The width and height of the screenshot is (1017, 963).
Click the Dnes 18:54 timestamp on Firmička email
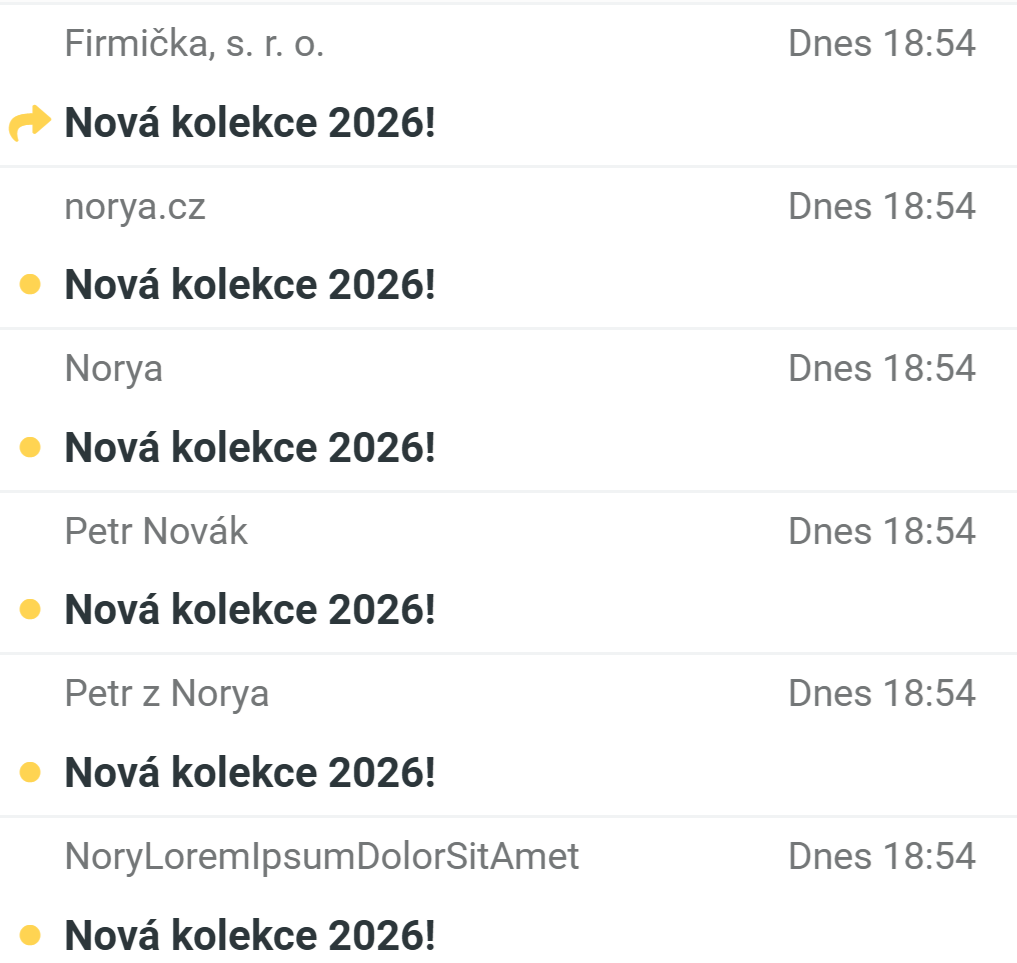(x=881, y=44)
